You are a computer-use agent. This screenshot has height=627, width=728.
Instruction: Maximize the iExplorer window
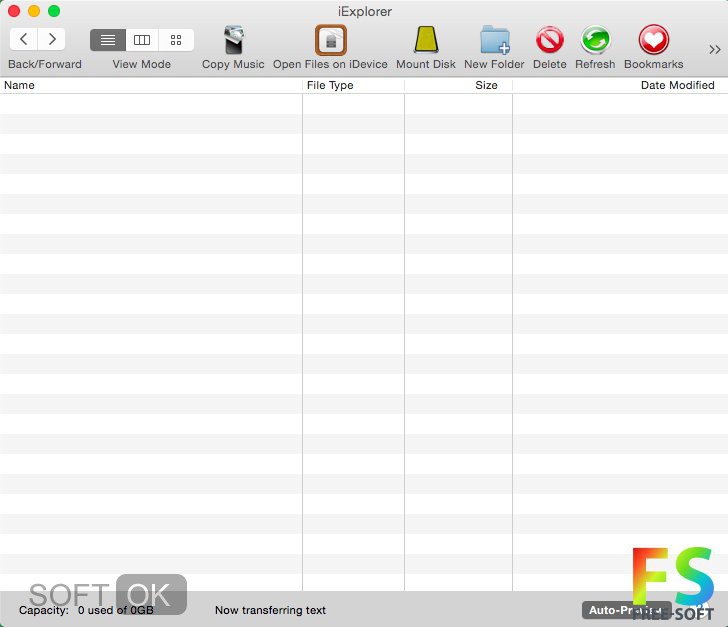point(54,11)
